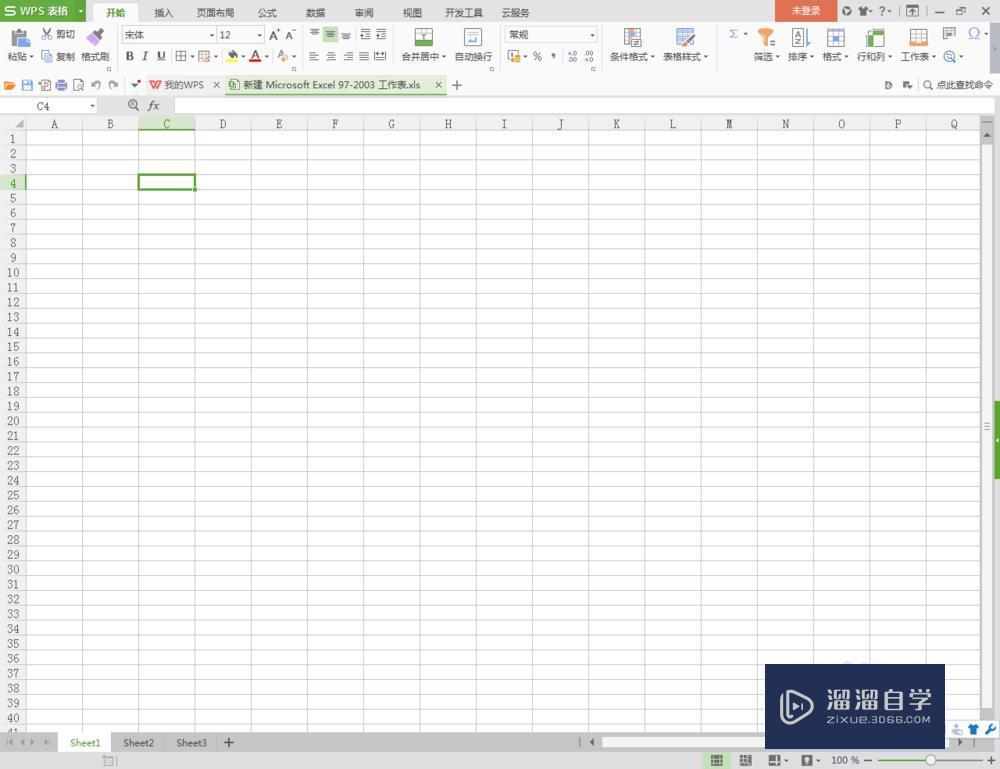Open the number format 常规 dropdown
This screenshot has width=1000, height=769.
tap(592, 34)
